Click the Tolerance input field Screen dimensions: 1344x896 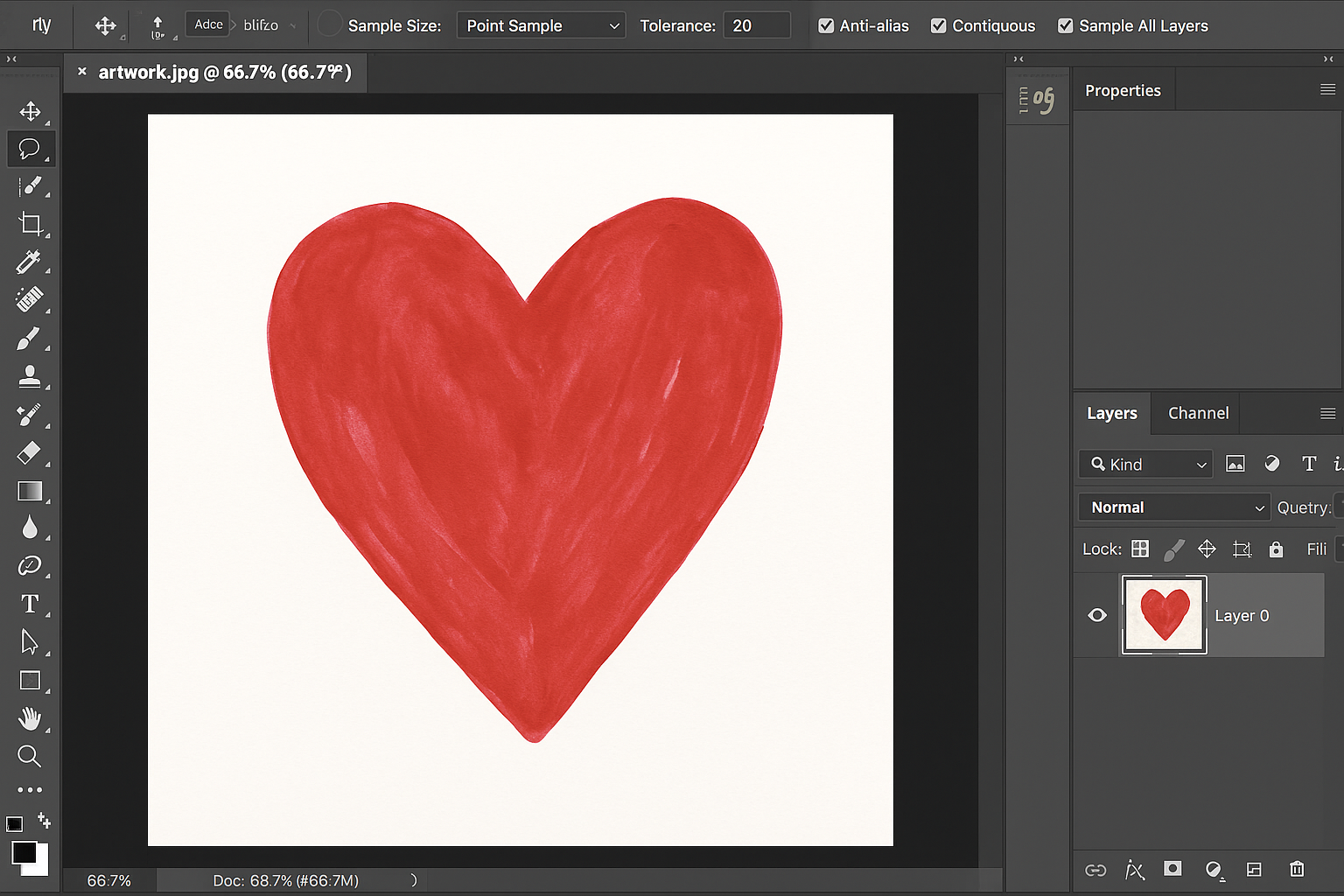point(756,26)
